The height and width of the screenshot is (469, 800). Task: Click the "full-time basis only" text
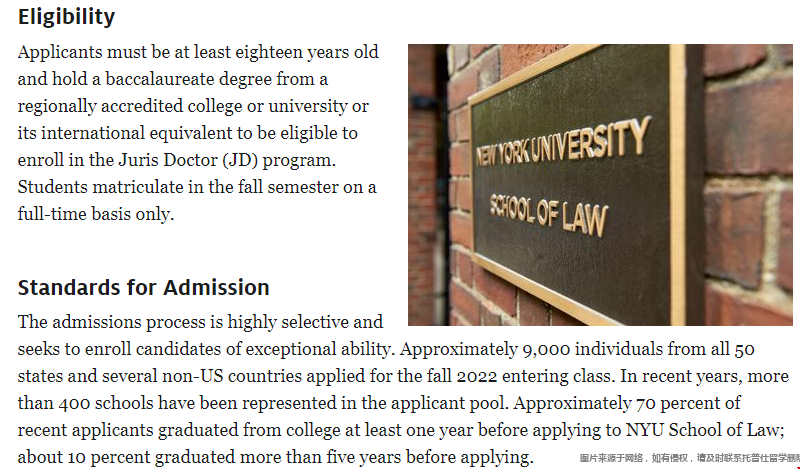click(x=93, y=214)
